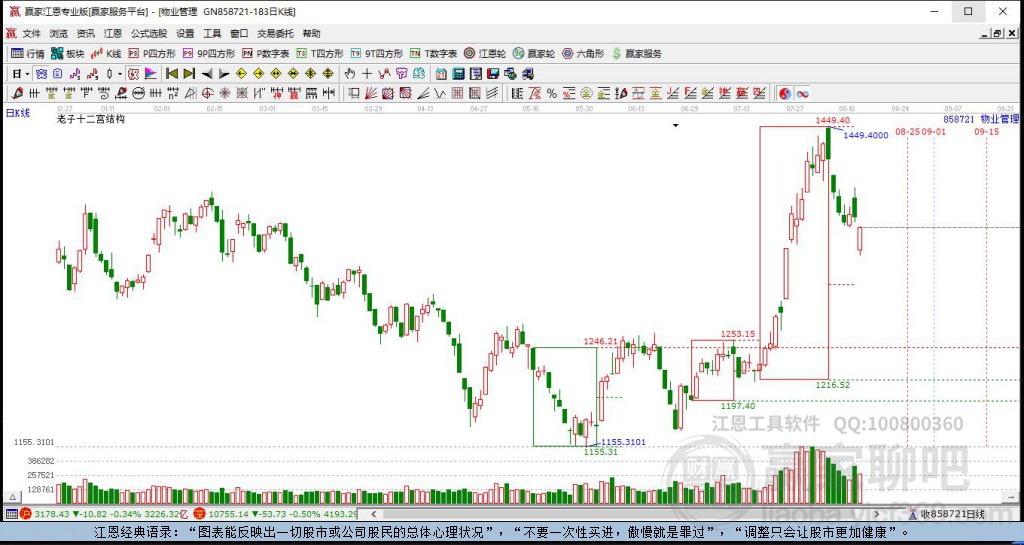Image resolution: width=1024 pixels, height=545 pixels.
Task: Select the crosshair plus cursor tool
Action: [367, 74]
